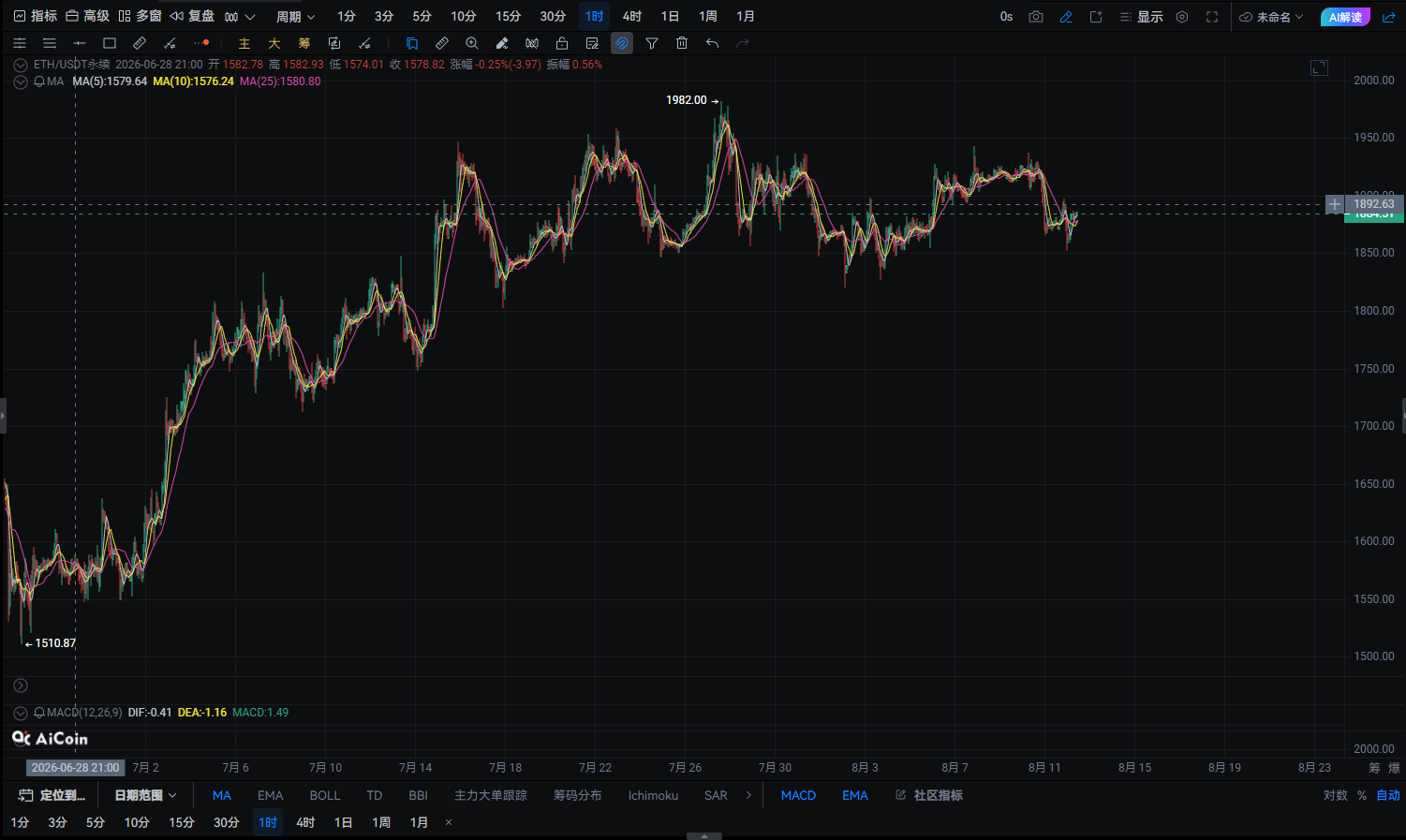1406x840 pixels.
Task: Open the 周期 period dropdown
Action: tap(296, 17)
